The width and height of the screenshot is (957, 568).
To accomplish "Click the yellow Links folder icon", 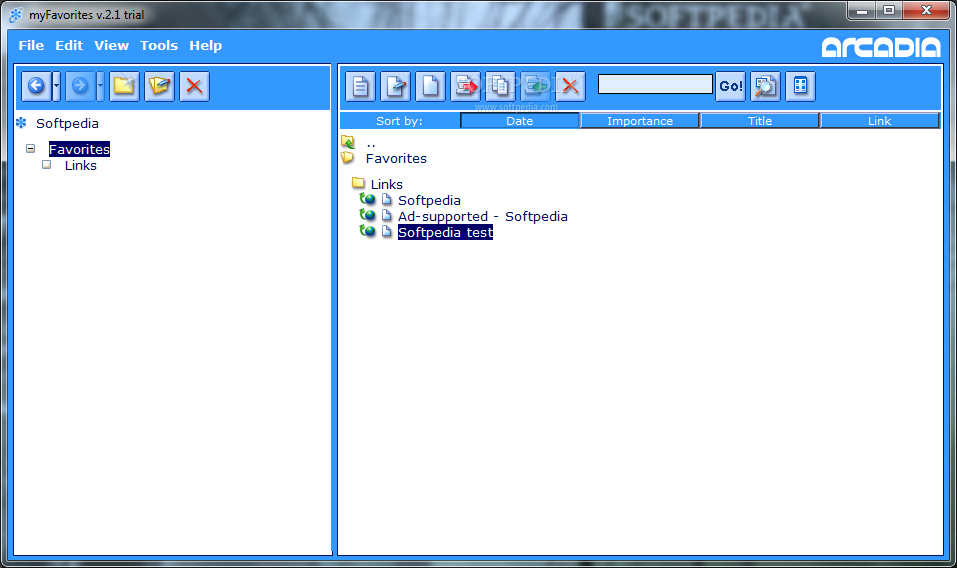I will click(x=358, y=183).
